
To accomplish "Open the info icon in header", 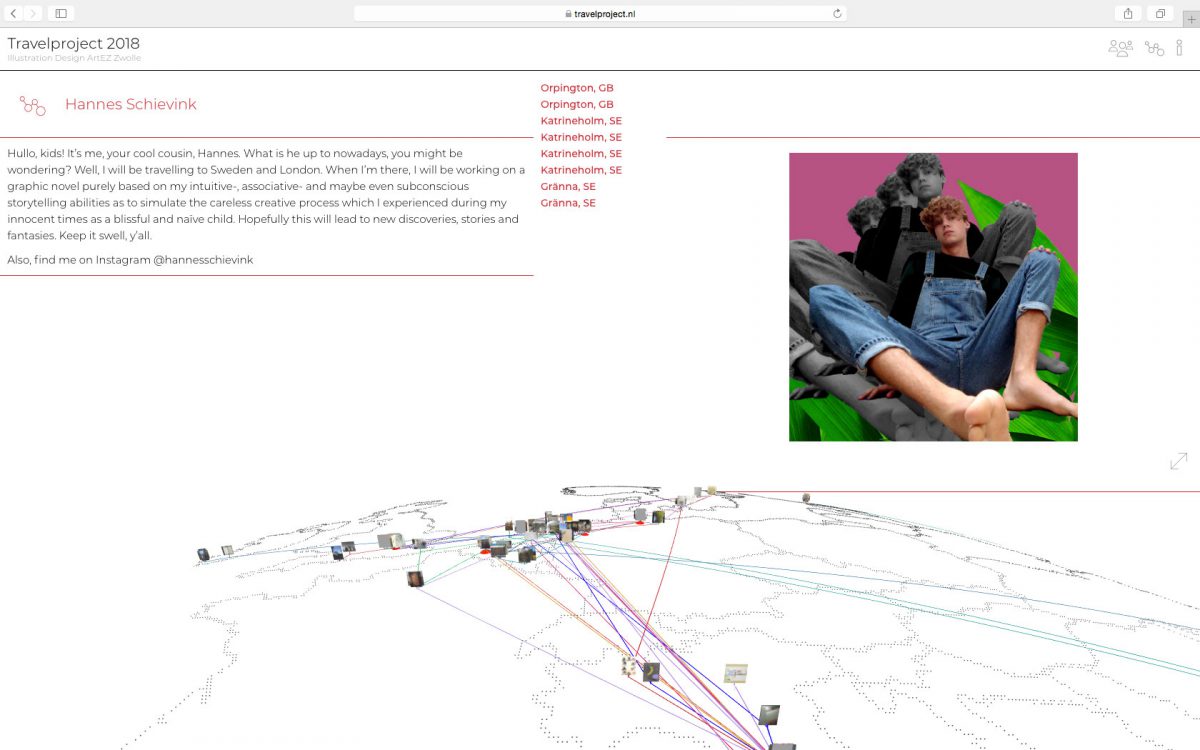I will click(x=1180, y=48).
